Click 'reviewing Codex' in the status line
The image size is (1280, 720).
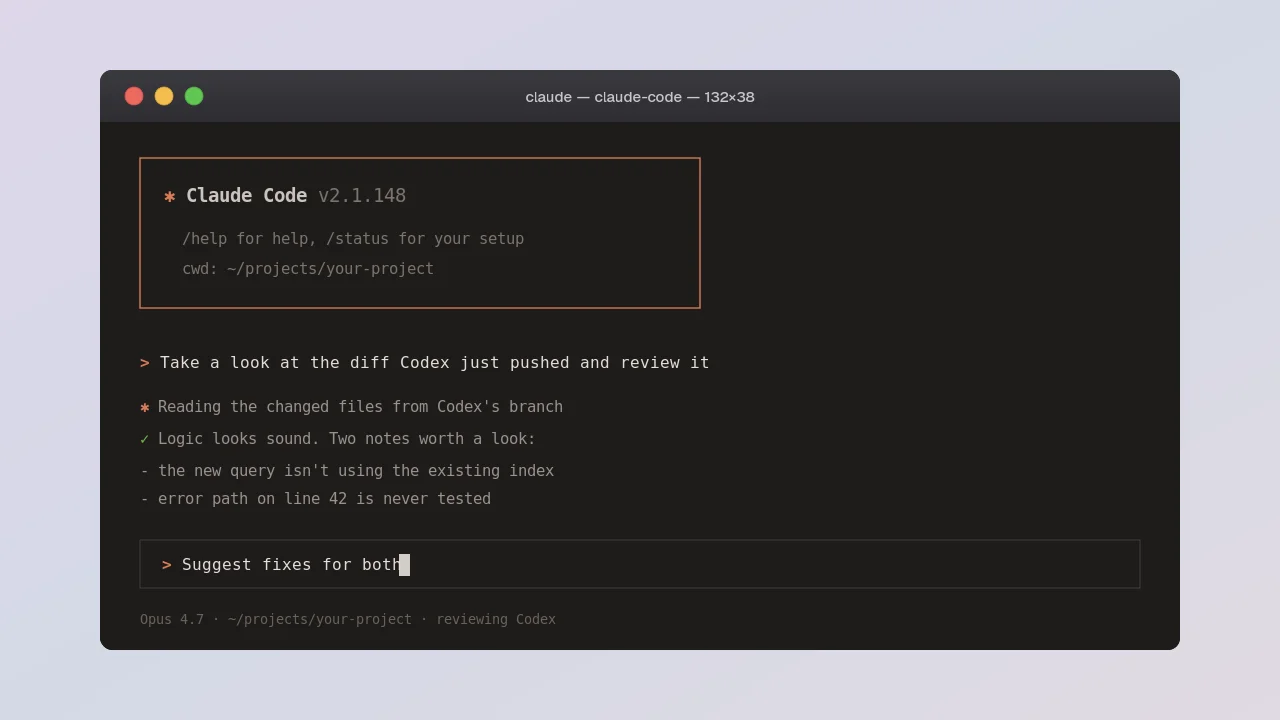[496, 620]
